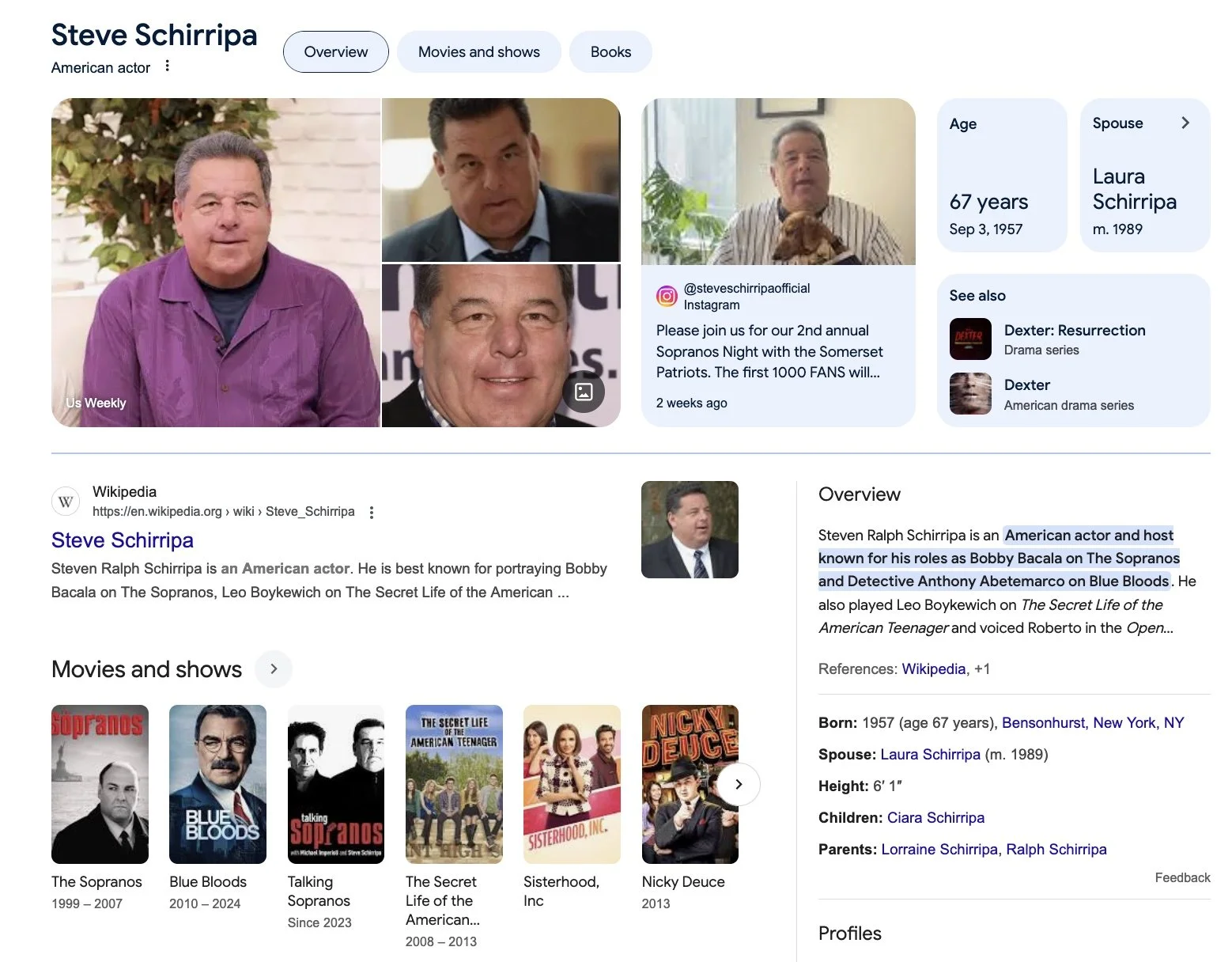
Task: Select The Sopranos poster
Action: point(100,784)
